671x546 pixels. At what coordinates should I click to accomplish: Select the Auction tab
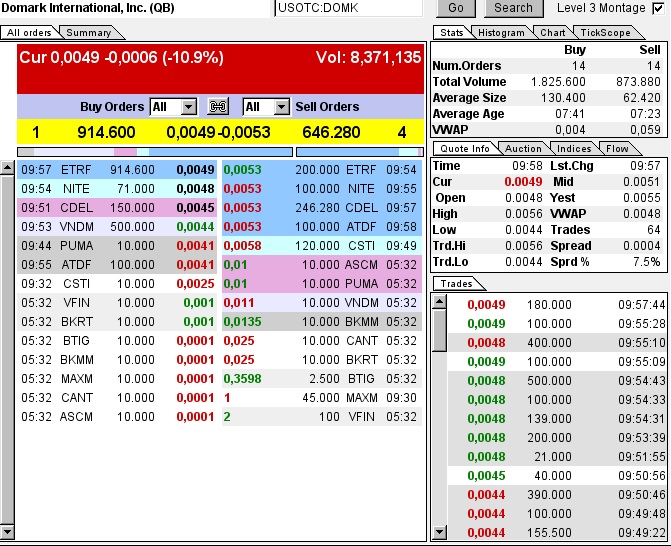point(523,148)
